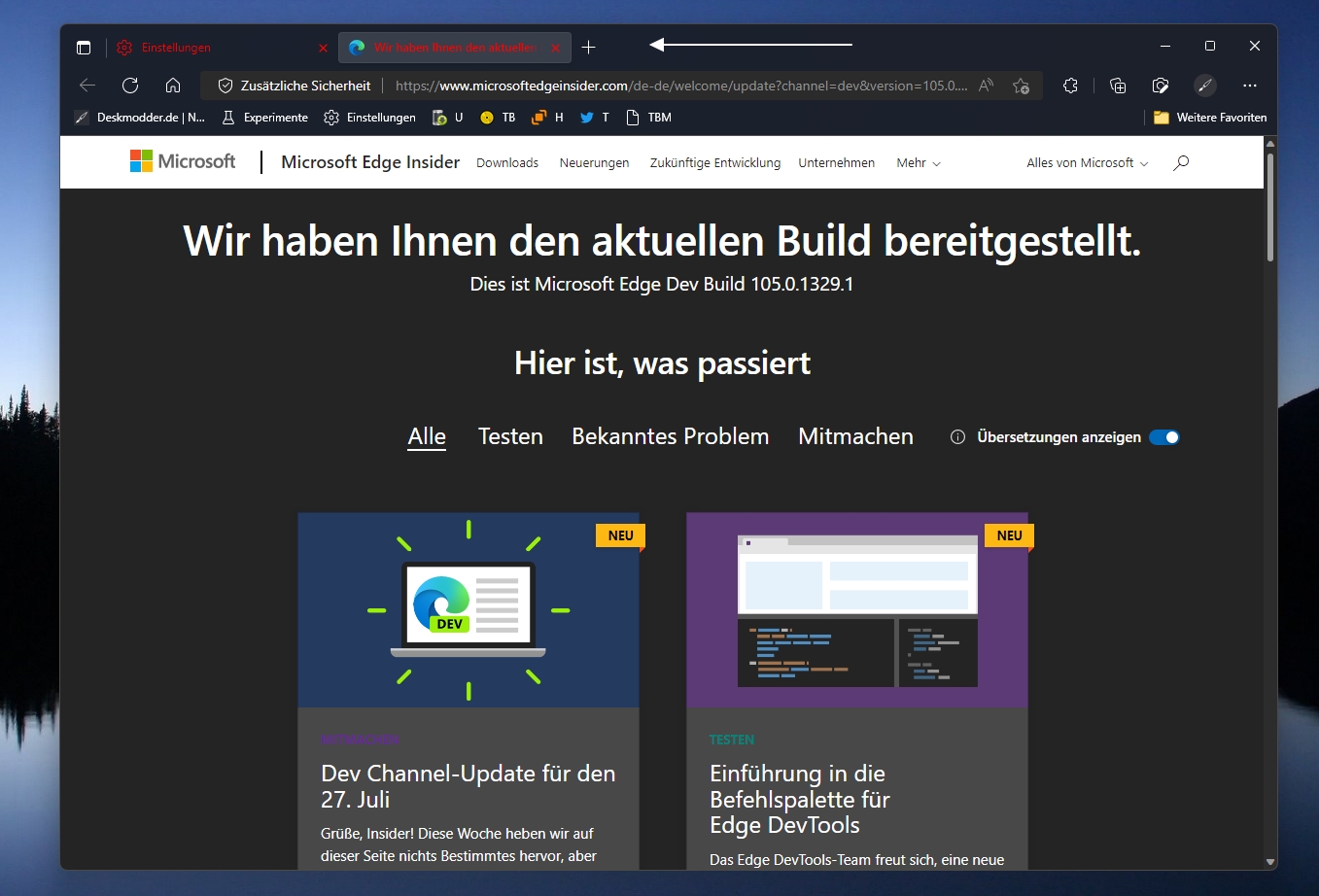The height and width of the screenshot is (896, 1319).
Task: Switch to the Einstellungen tab
Action: coord(222,48)
